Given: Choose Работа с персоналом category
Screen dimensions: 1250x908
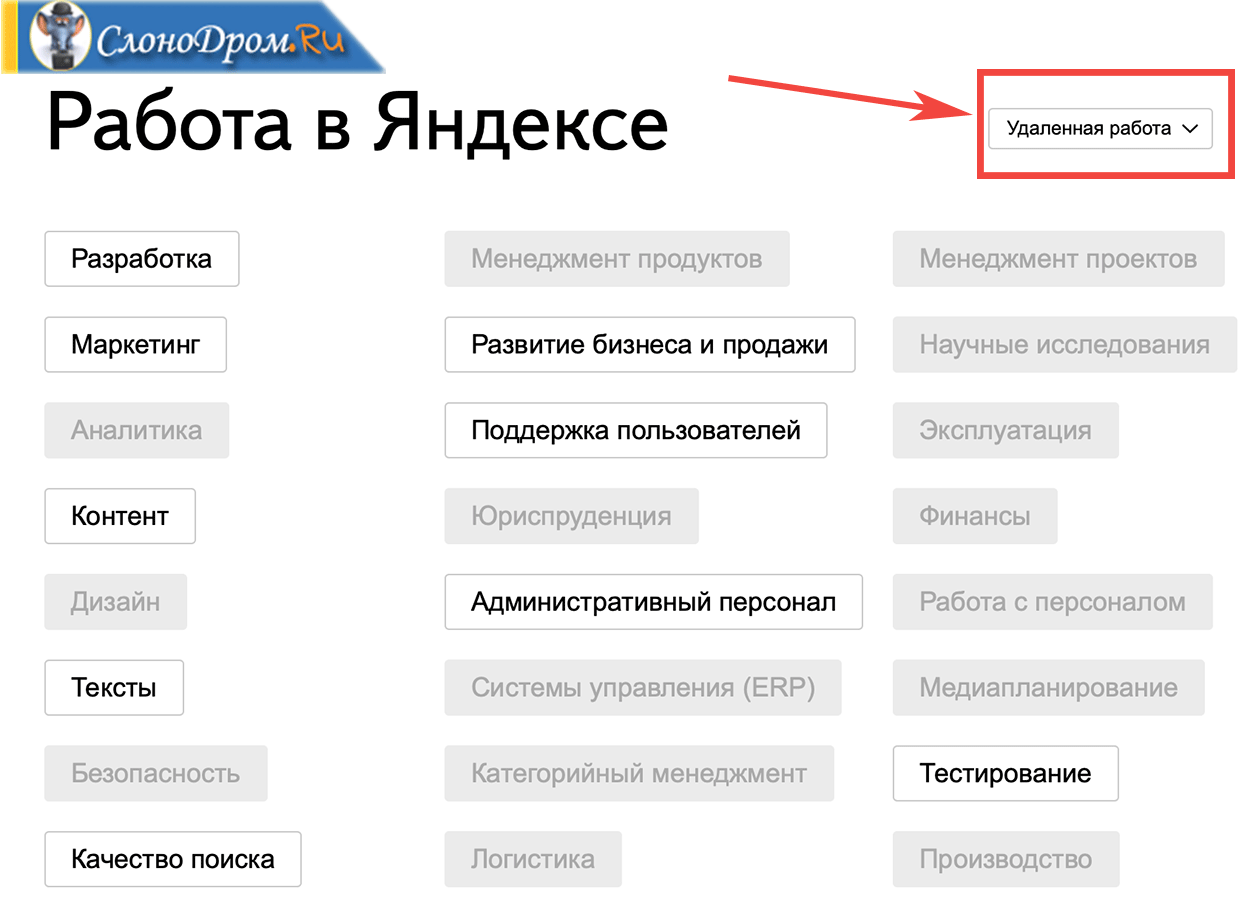Looking at the screenshot, I should pyautogui.click(x=1052, y=602).
